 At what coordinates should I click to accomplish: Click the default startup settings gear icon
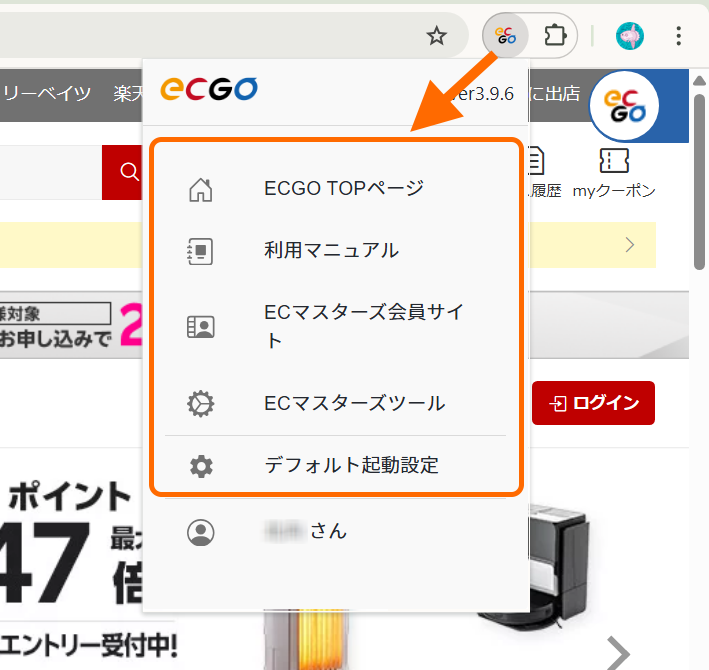(x=201, y=466)
